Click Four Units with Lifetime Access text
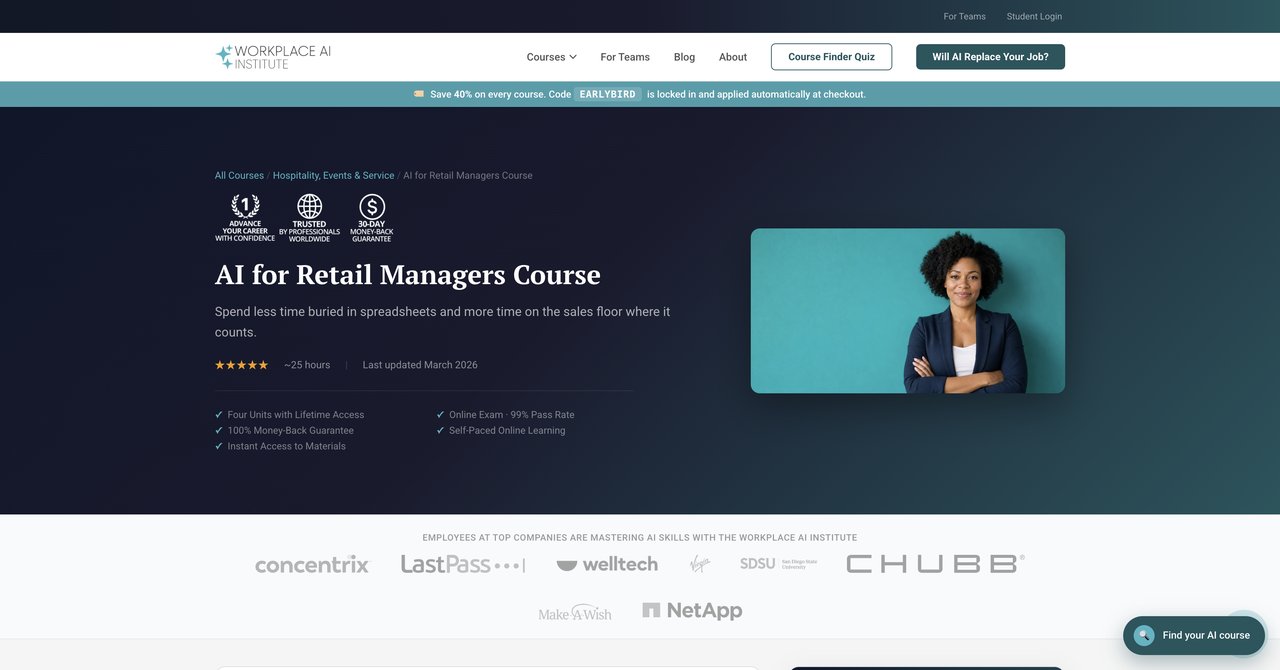Screen dimensions: 1280x670 point(296,415)
